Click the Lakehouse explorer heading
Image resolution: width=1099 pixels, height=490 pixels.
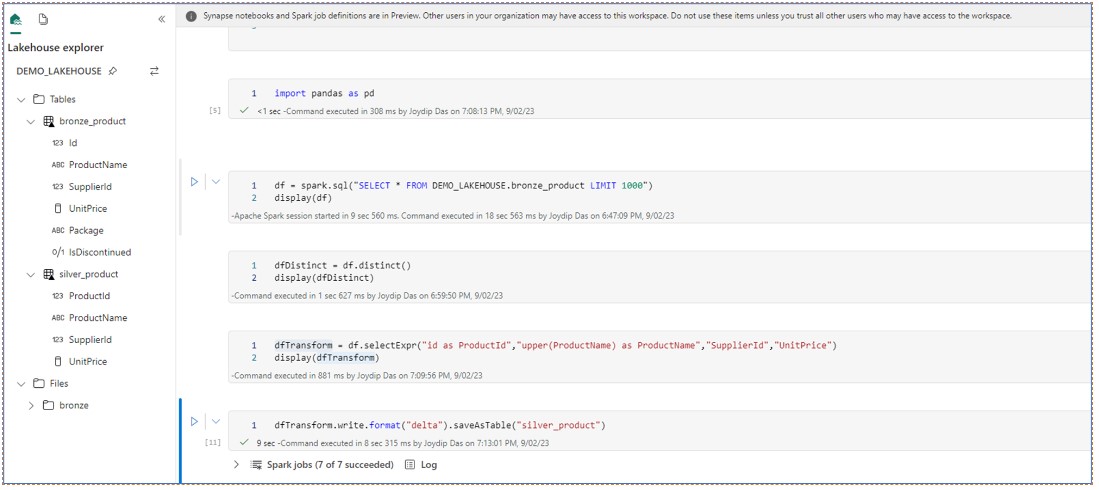point(55,48)
